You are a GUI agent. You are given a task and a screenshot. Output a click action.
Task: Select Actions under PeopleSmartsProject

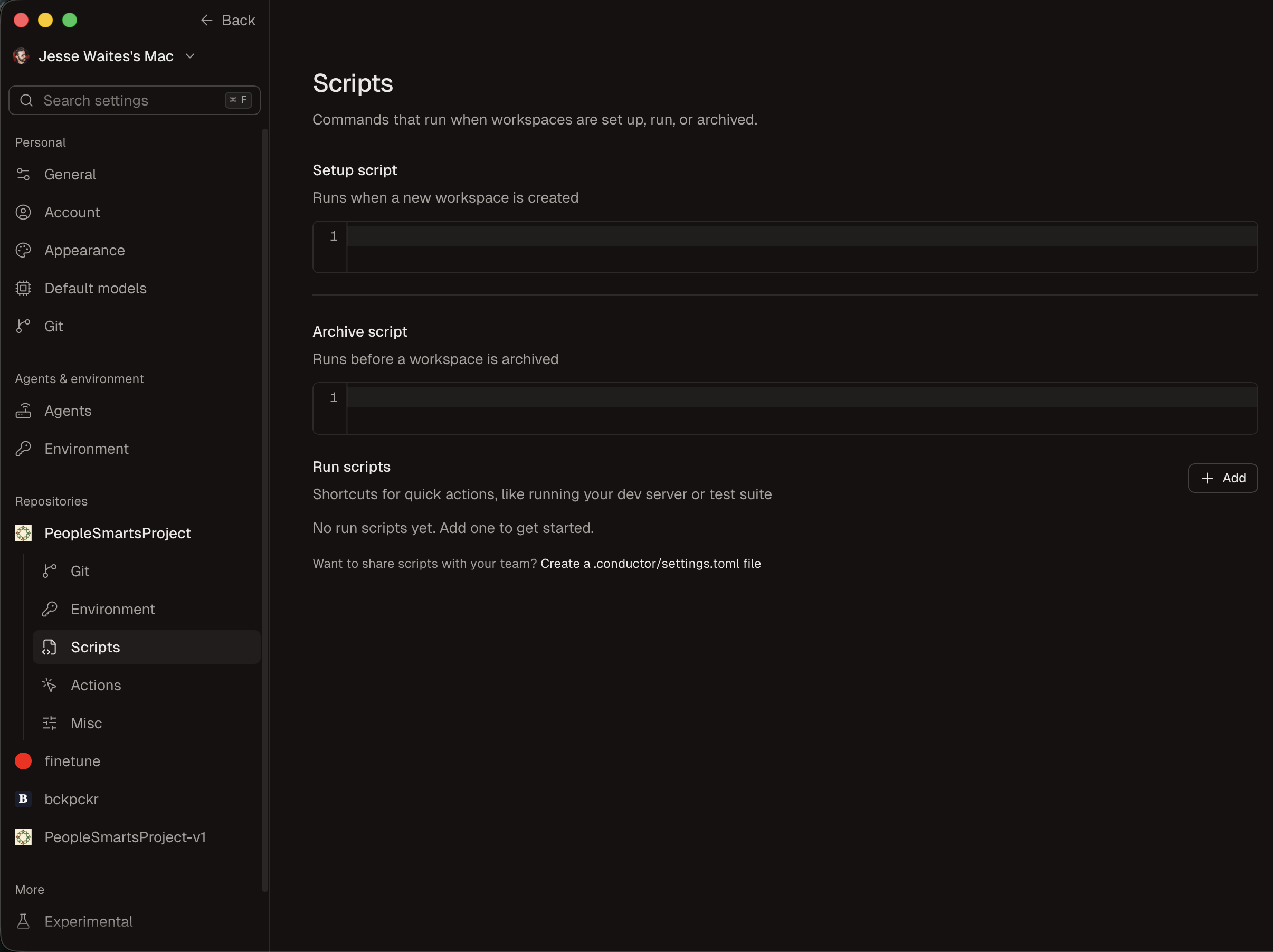(147, 686)
